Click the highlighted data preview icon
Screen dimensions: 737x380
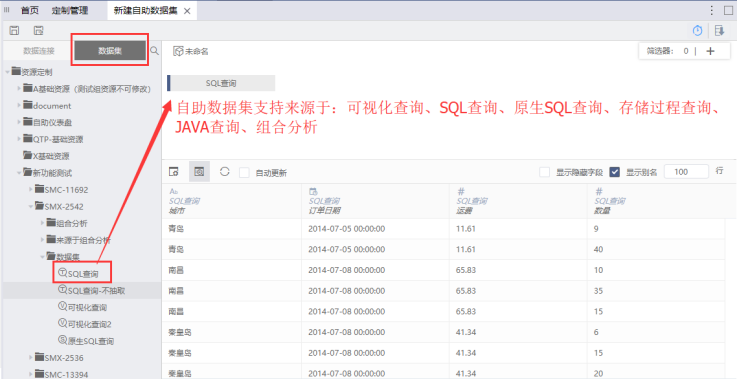tap(199, 172)
